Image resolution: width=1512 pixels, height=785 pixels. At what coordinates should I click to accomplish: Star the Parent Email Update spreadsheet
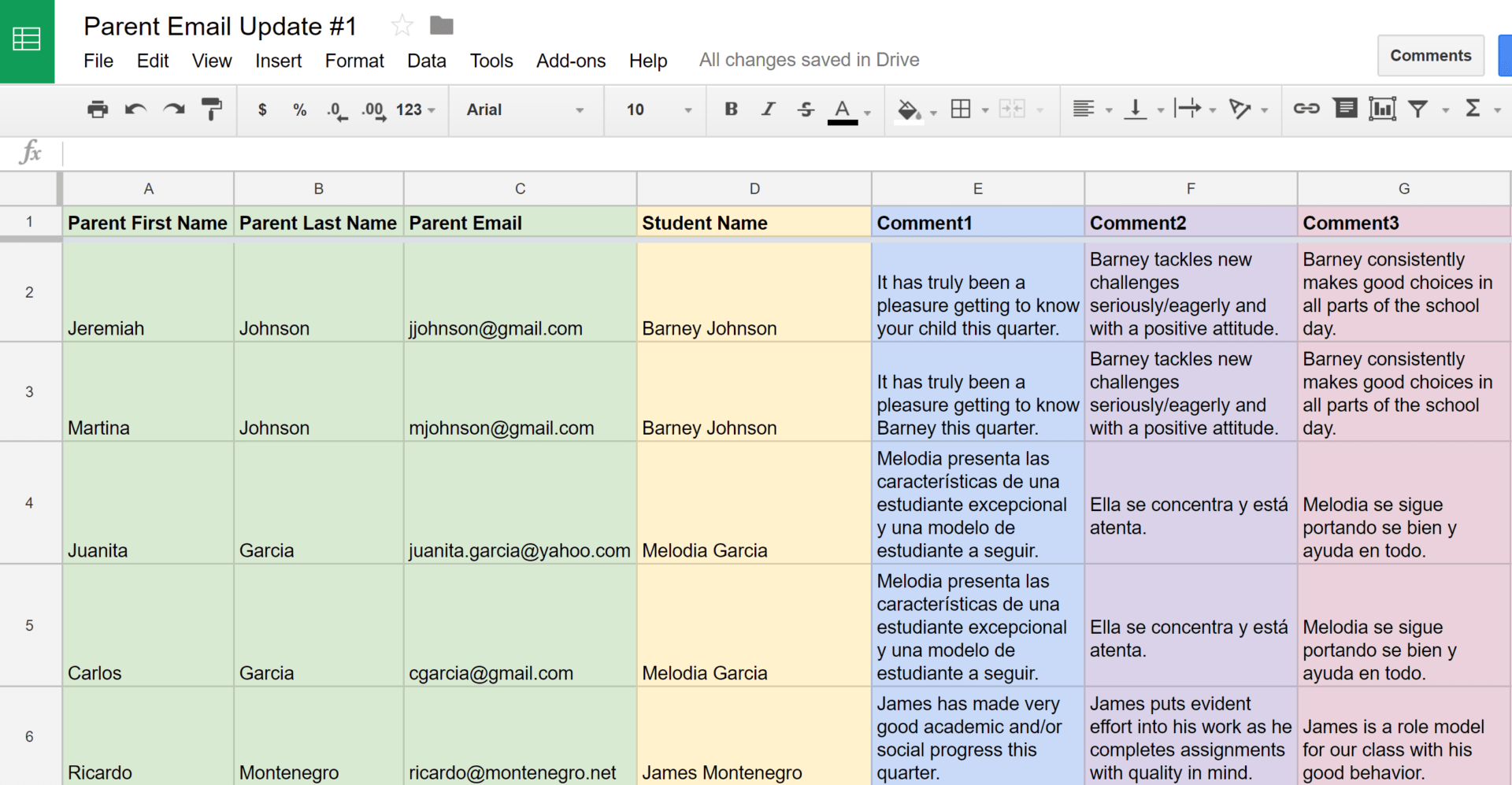click(402, 25)
